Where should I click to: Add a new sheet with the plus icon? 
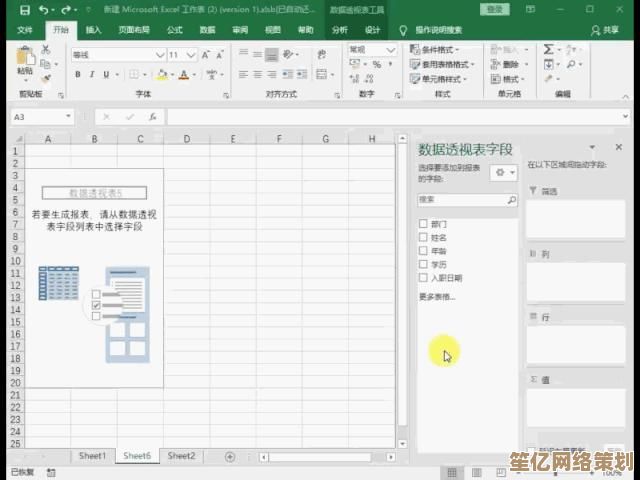230,456
